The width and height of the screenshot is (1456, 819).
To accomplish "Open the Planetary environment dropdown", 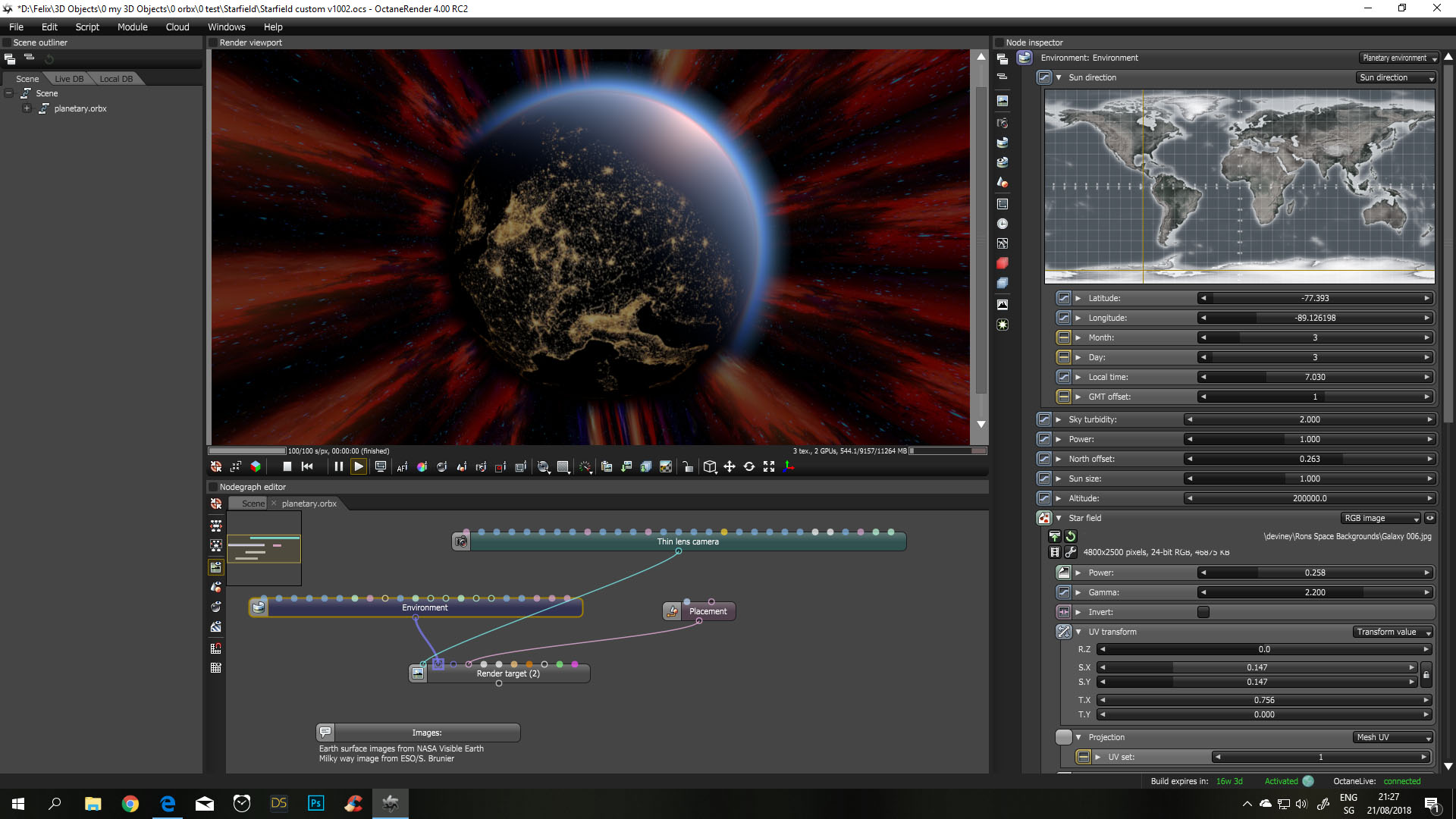I will (x=1398, y=58).
